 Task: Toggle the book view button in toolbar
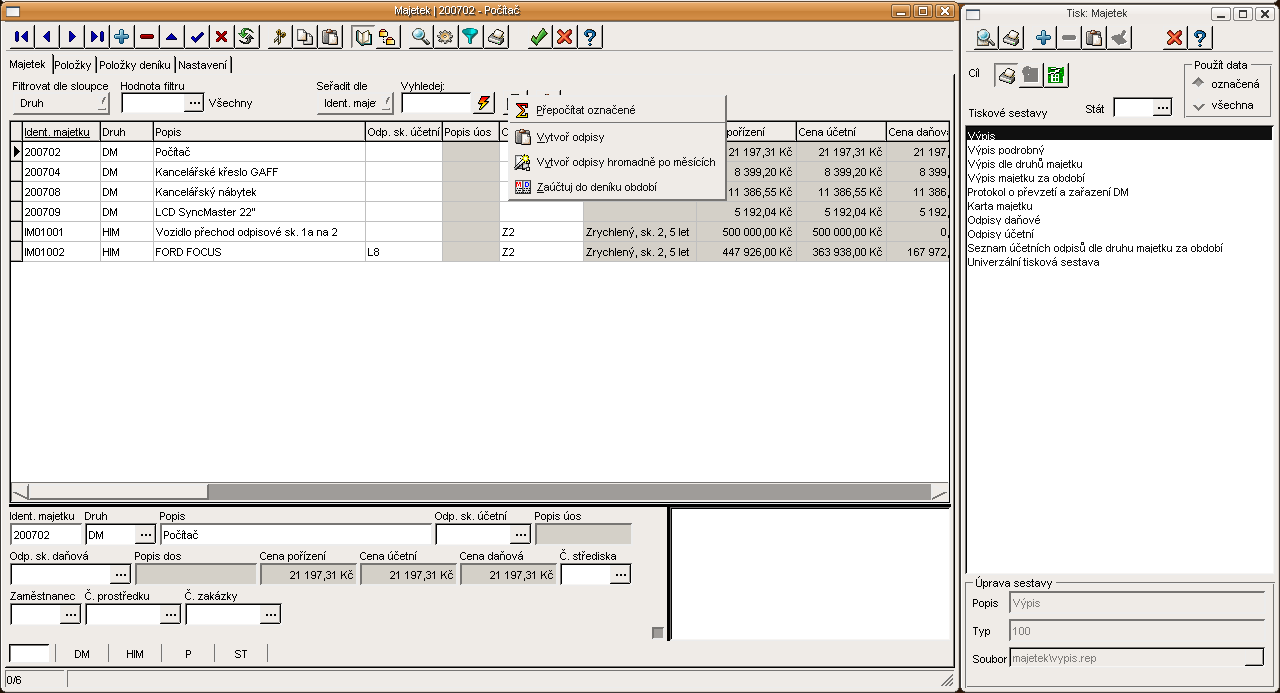click(363, 37)
